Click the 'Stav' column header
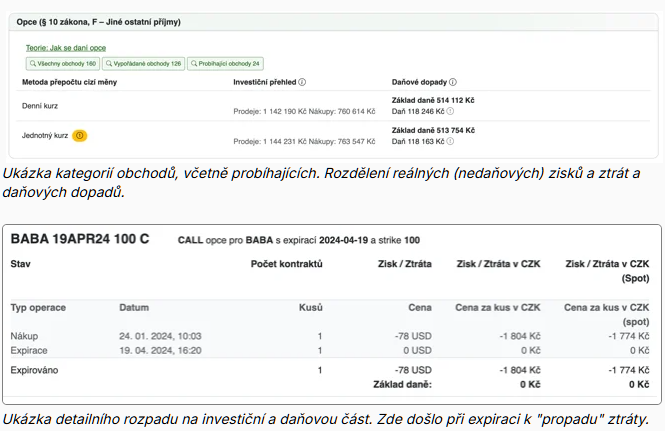This screenshot has width=665, height=431. pos(20,264)
